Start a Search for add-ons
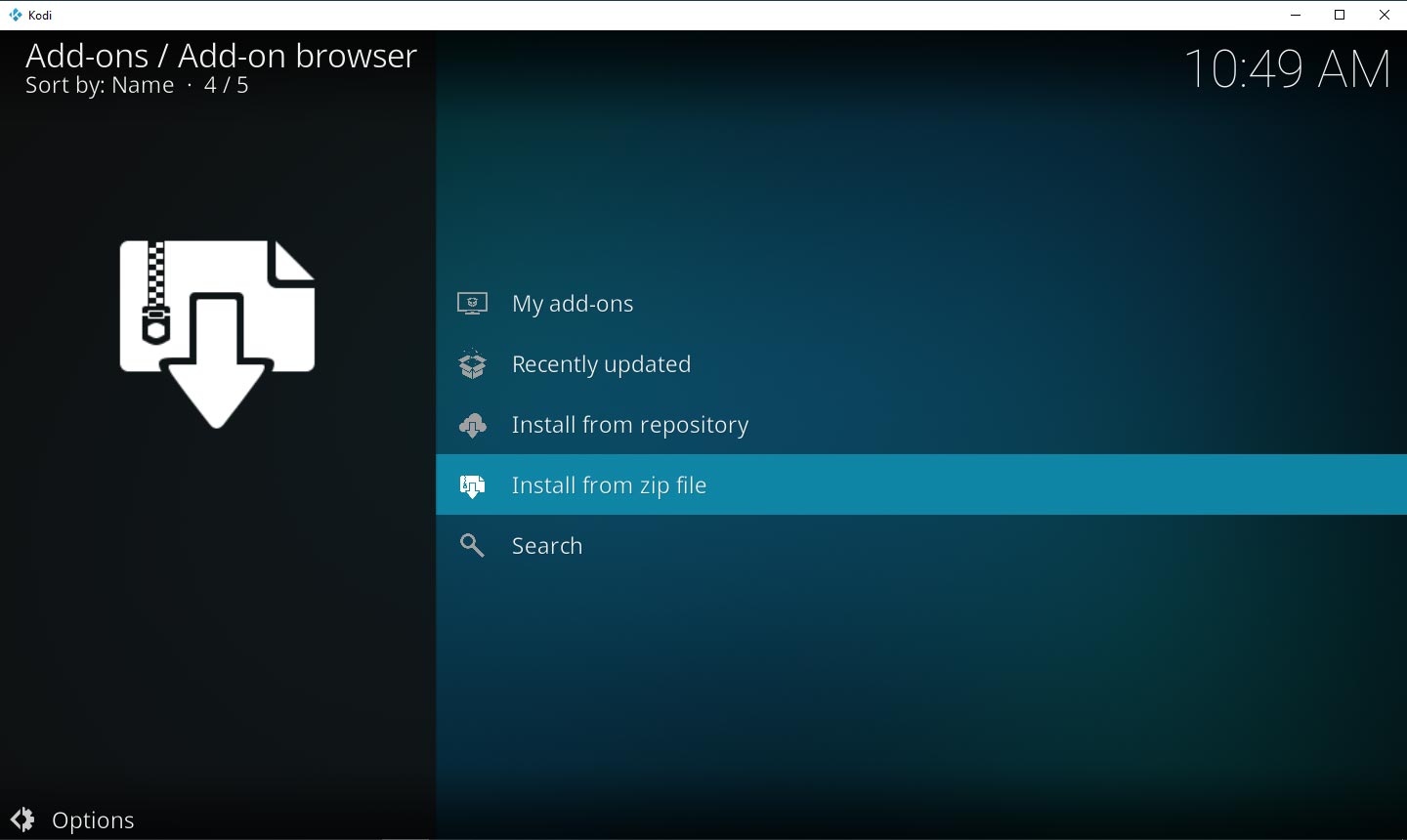This screenshot has height=840, width=1407. pyautogui.click(x=547, y=545)
